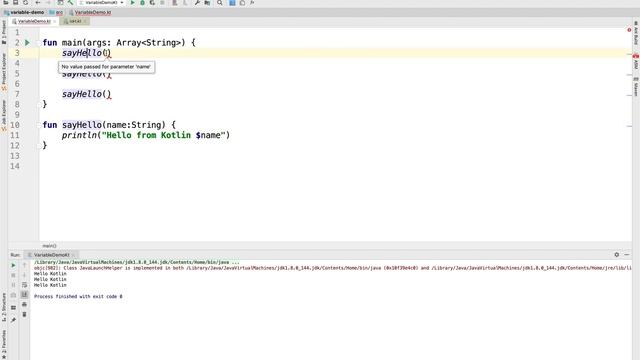
Task: Open the Ant Build tool window on the right stripe
Action: point(636,33)
